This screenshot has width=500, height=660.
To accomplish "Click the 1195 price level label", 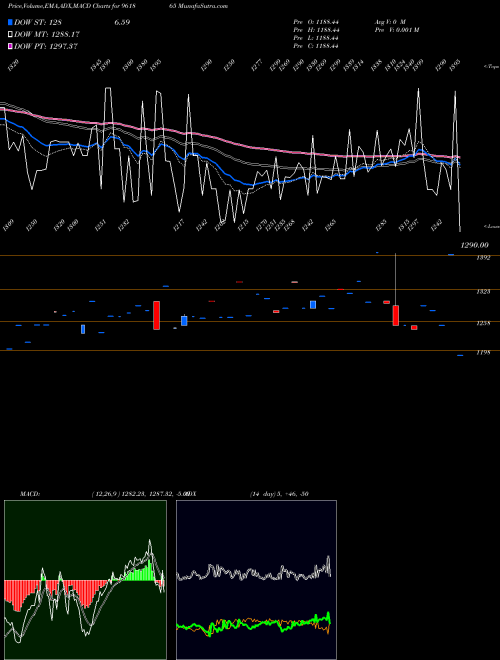I will (483, 353).
